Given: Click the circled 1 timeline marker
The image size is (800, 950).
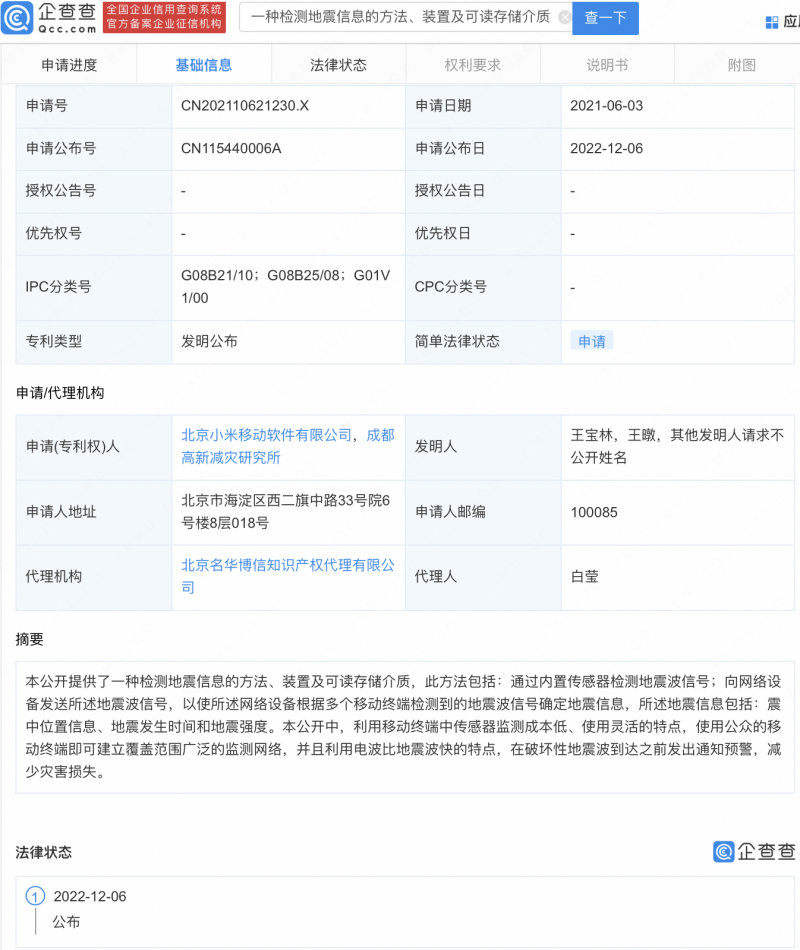Looking at the screenshot, I should point(37,897).
